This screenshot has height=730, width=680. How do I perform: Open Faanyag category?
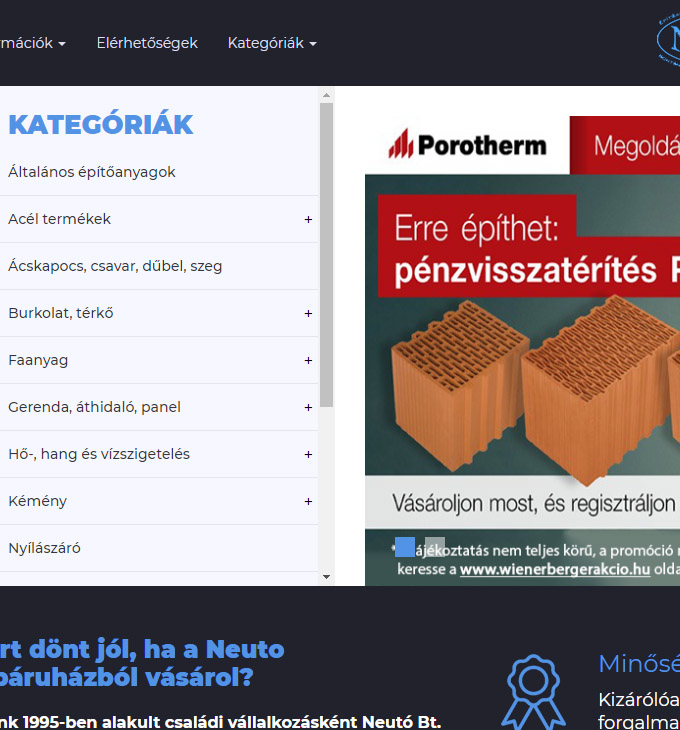click(x=38, y=360)
